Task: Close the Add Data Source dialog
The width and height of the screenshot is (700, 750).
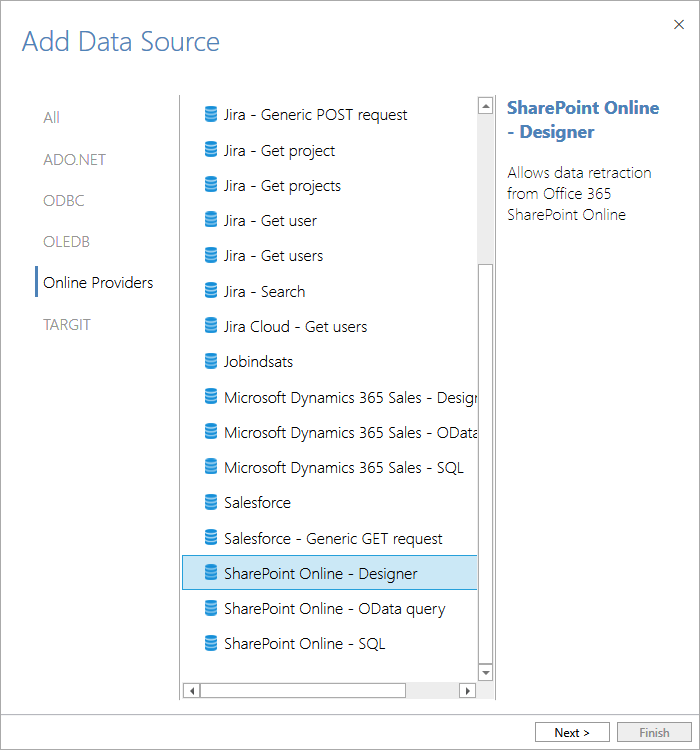Action: click(678, 24)
